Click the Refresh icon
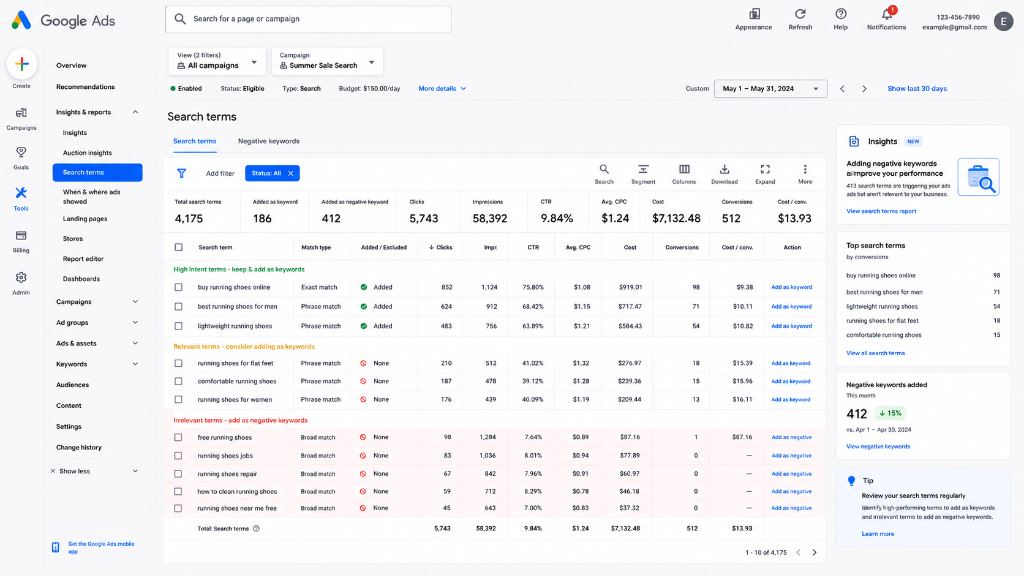 pyautogui.click(x=800, y=14)
